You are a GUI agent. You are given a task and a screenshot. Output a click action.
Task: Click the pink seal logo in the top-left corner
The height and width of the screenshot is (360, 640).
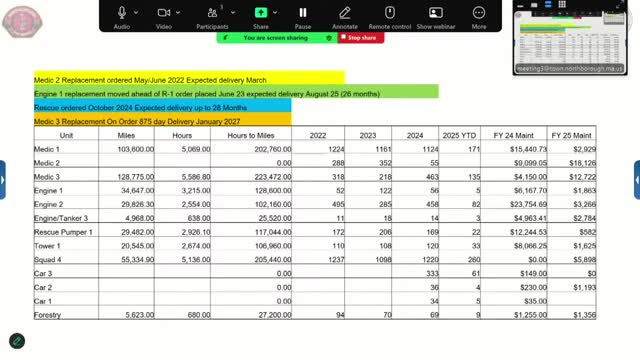click(x=22, y=22)
